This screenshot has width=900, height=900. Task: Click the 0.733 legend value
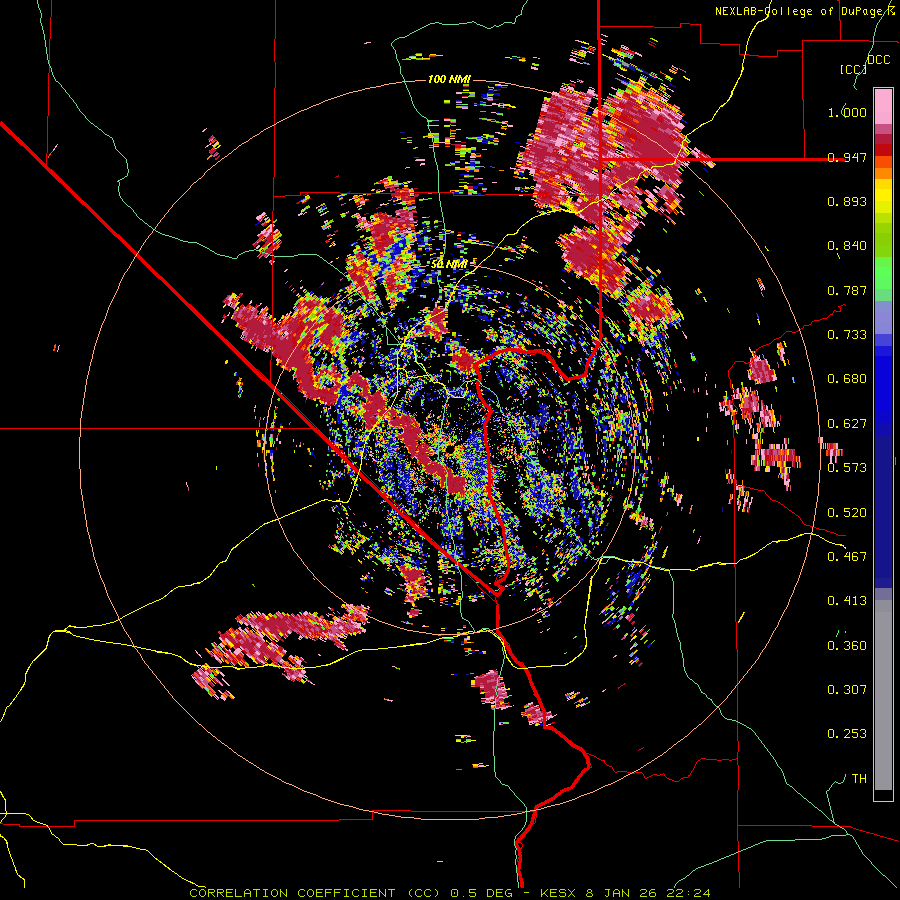pos(847,335)
